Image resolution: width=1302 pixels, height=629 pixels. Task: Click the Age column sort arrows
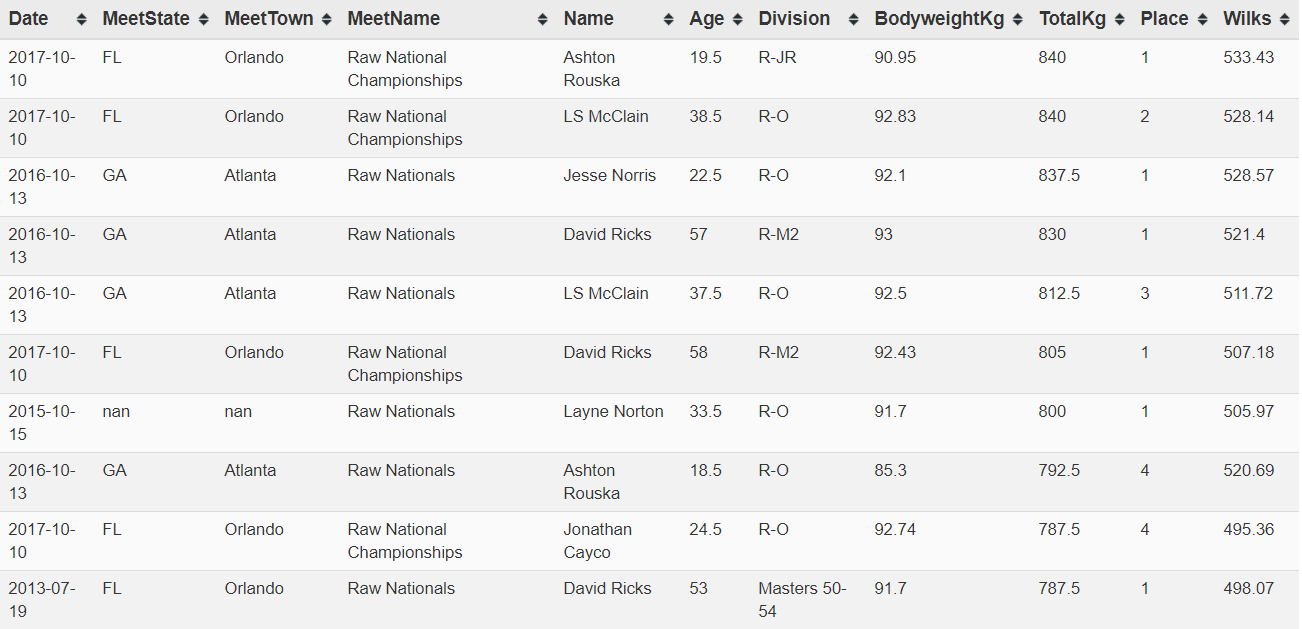coord(738,19)
